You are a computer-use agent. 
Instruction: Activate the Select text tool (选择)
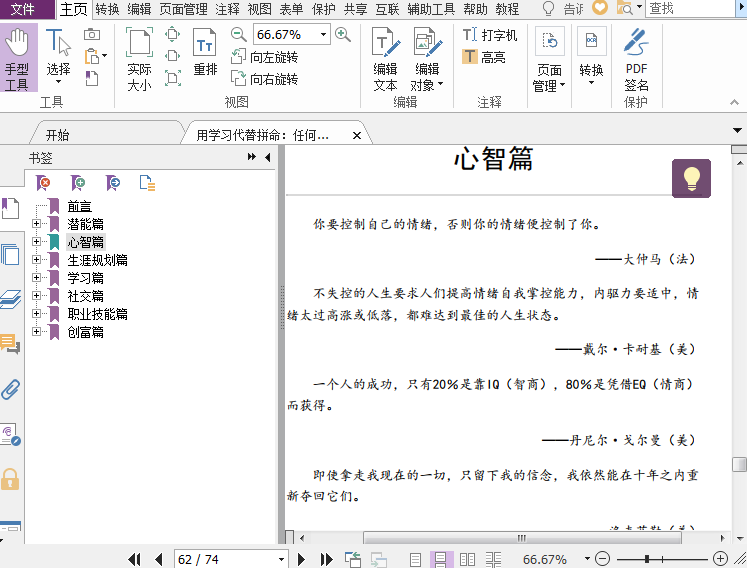click(x=58, y=56)
